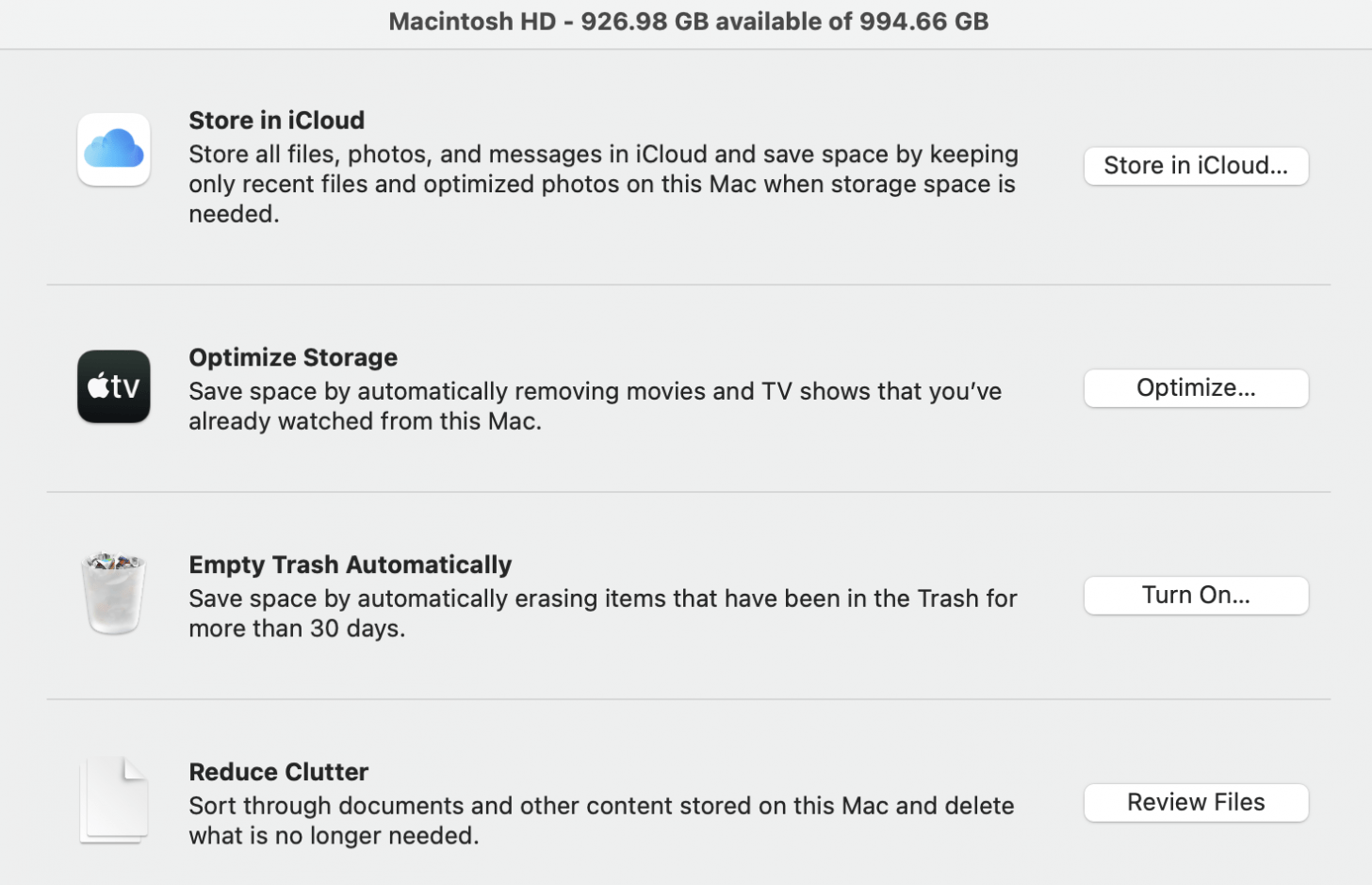Select the text mentioning 30 days Trash erasing
1372x885 pixels.
603,613
